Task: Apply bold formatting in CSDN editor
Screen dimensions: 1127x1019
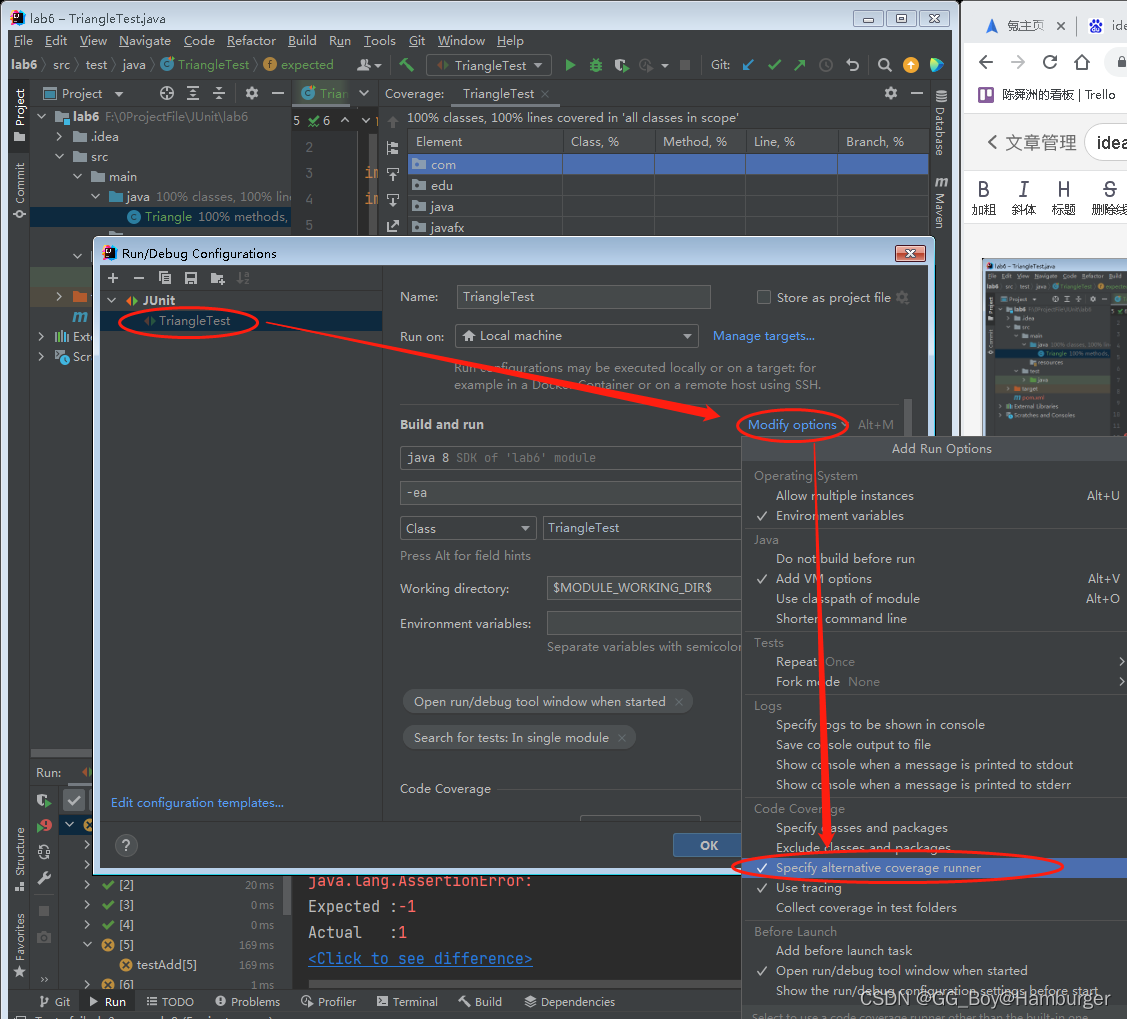Action: [984, 198]
